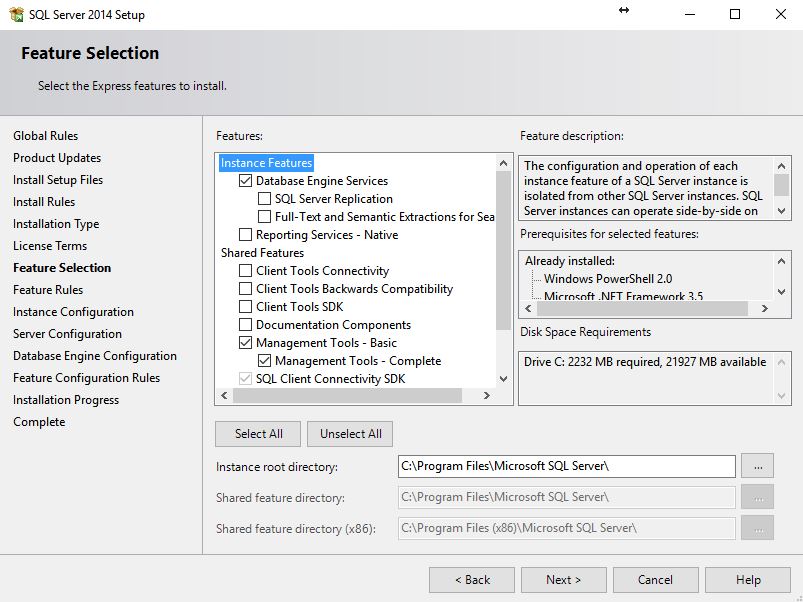This screenshot has height=602, width=803.
Task: Check Full-Text and Semantic Extractions option
Action: [264, 217]
